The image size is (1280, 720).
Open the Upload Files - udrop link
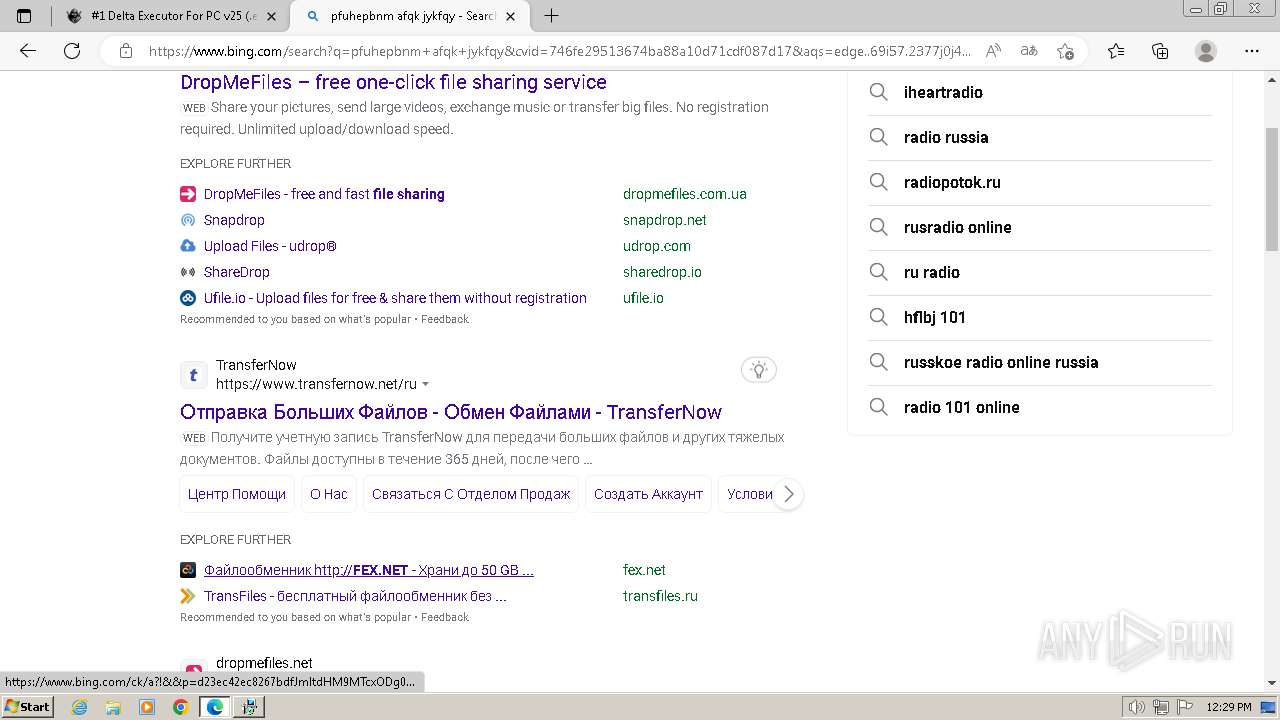[270, 246]
